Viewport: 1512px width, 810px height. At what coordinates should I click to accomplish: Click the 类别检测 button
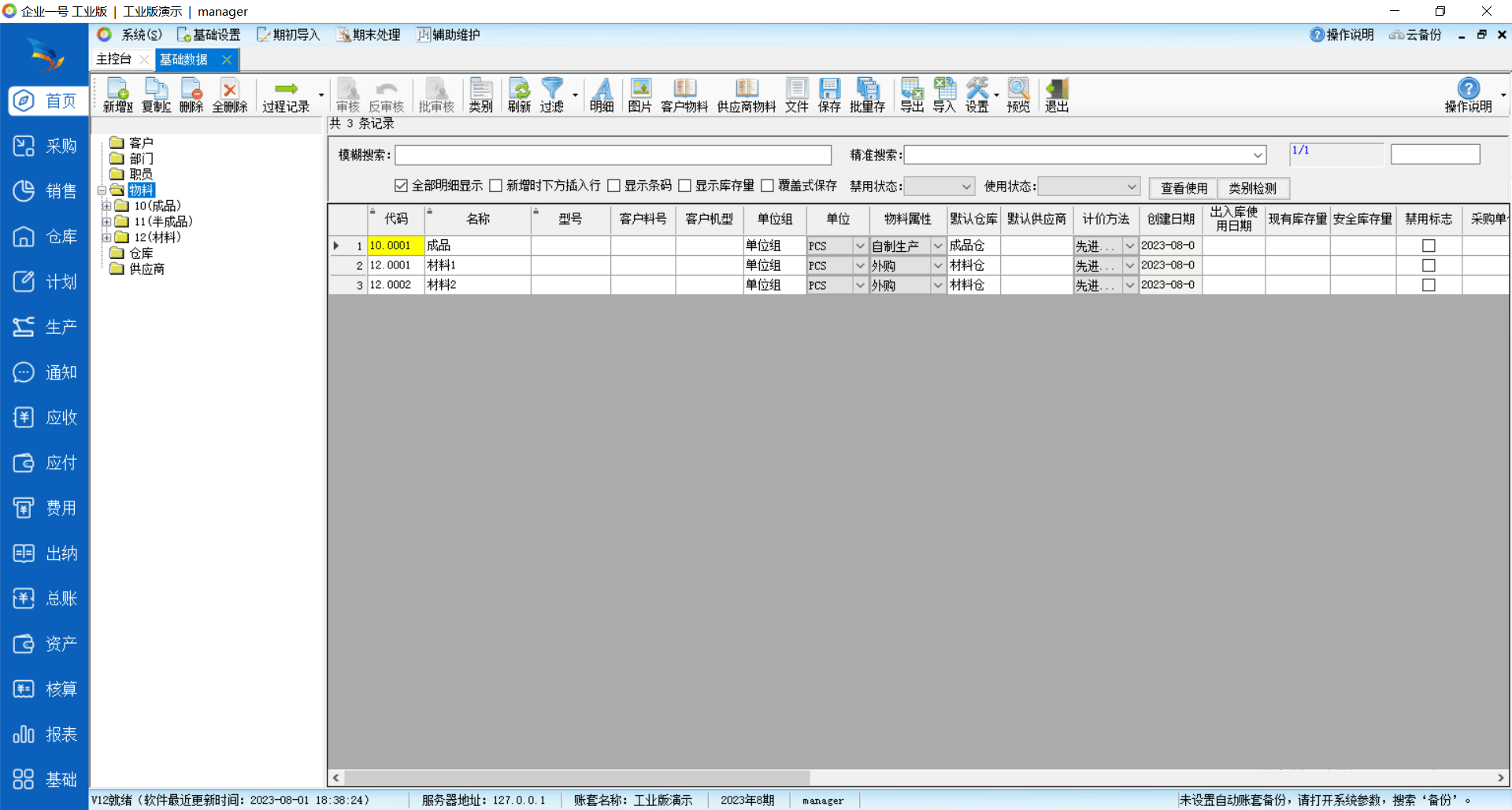coord(1252,188)
